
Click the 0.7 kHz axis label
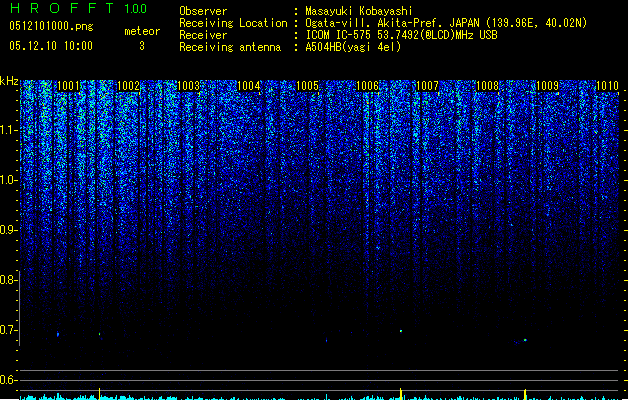8,330
